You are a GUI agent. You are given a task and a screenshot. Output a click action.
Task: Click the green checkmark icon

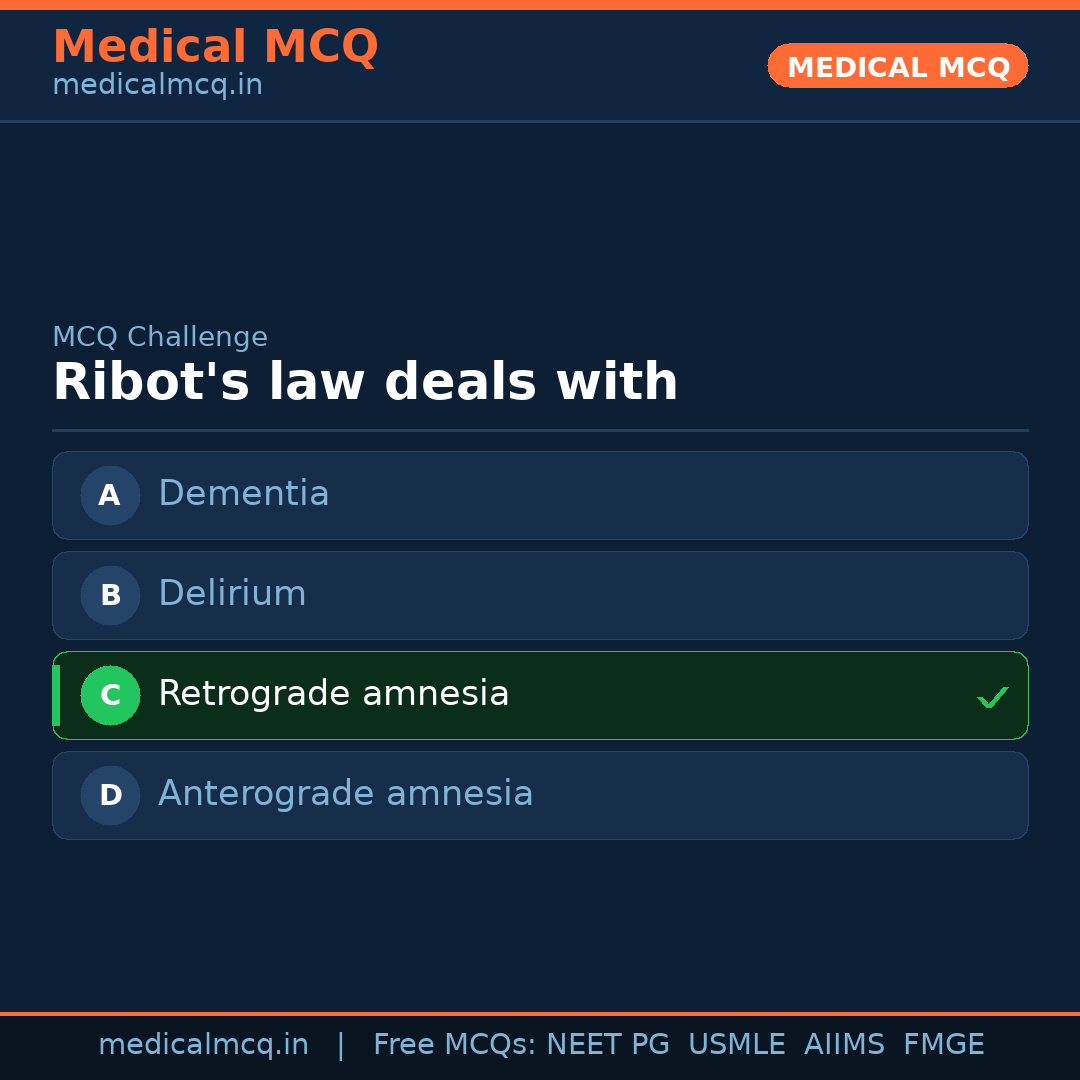[992, 697]
